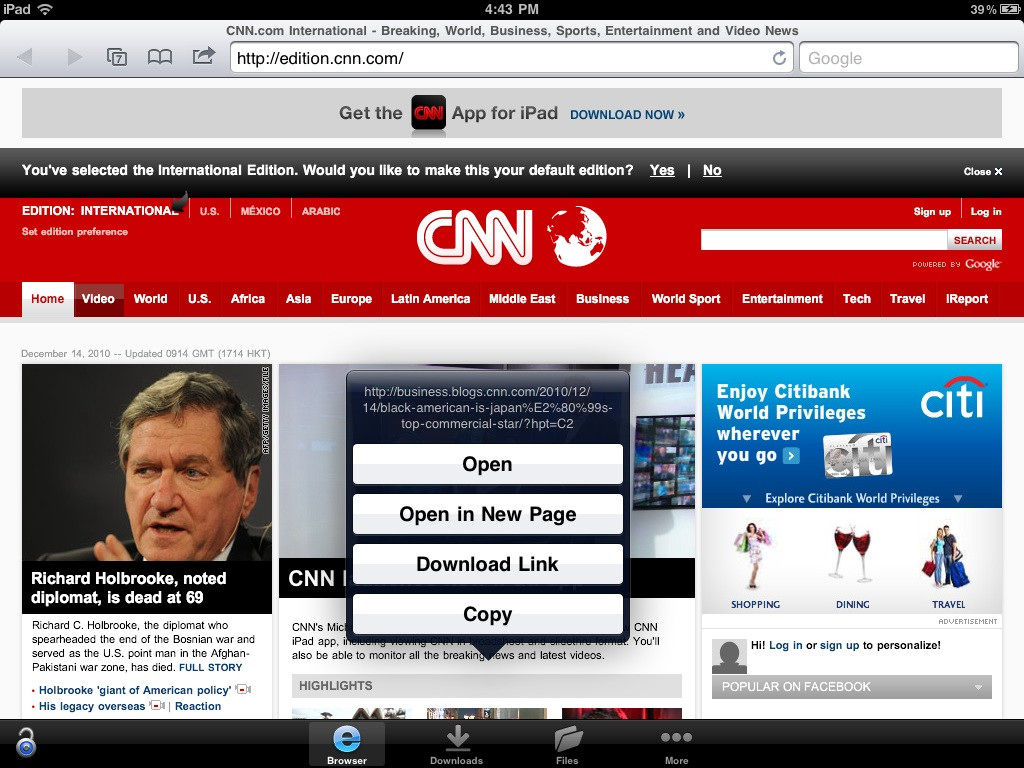Viewport: 1024px width, 768px height.
Task: Open the Africa section
Action: tap(248, 299)
